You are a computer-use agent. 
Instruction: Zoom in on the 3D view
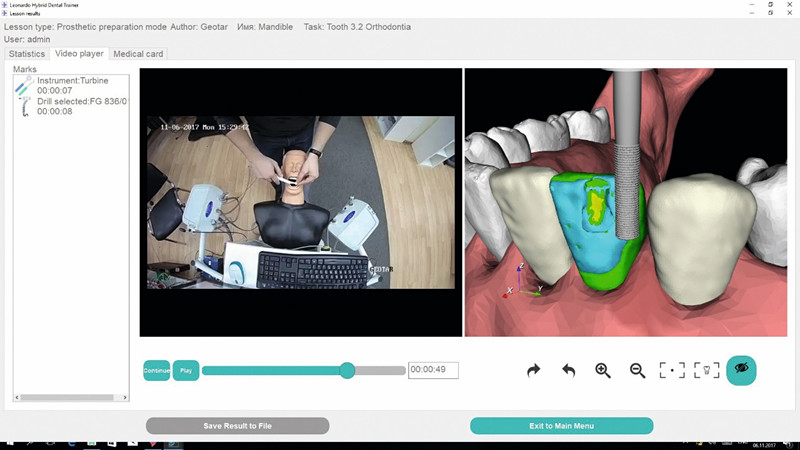point(603,370)
